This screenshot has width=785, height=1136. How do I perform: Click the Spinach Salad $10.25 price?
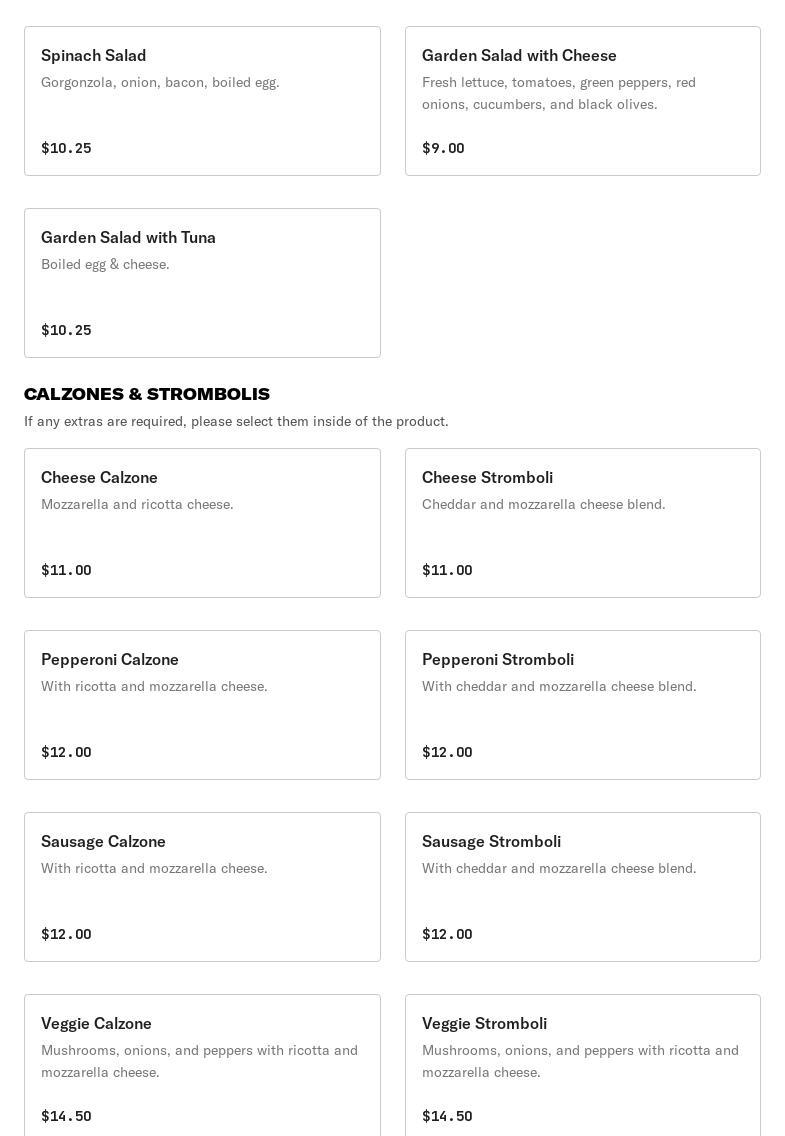coord(66,148)
